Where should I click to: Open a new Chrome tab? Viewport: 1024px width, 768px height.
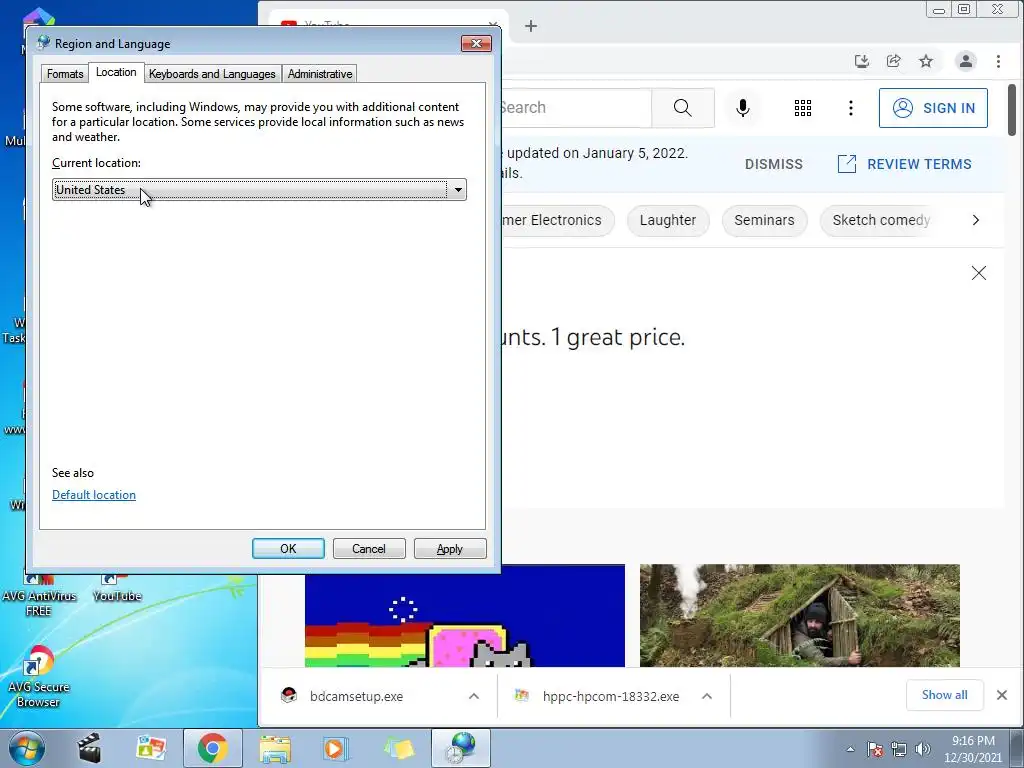click(x=531, y=26)
